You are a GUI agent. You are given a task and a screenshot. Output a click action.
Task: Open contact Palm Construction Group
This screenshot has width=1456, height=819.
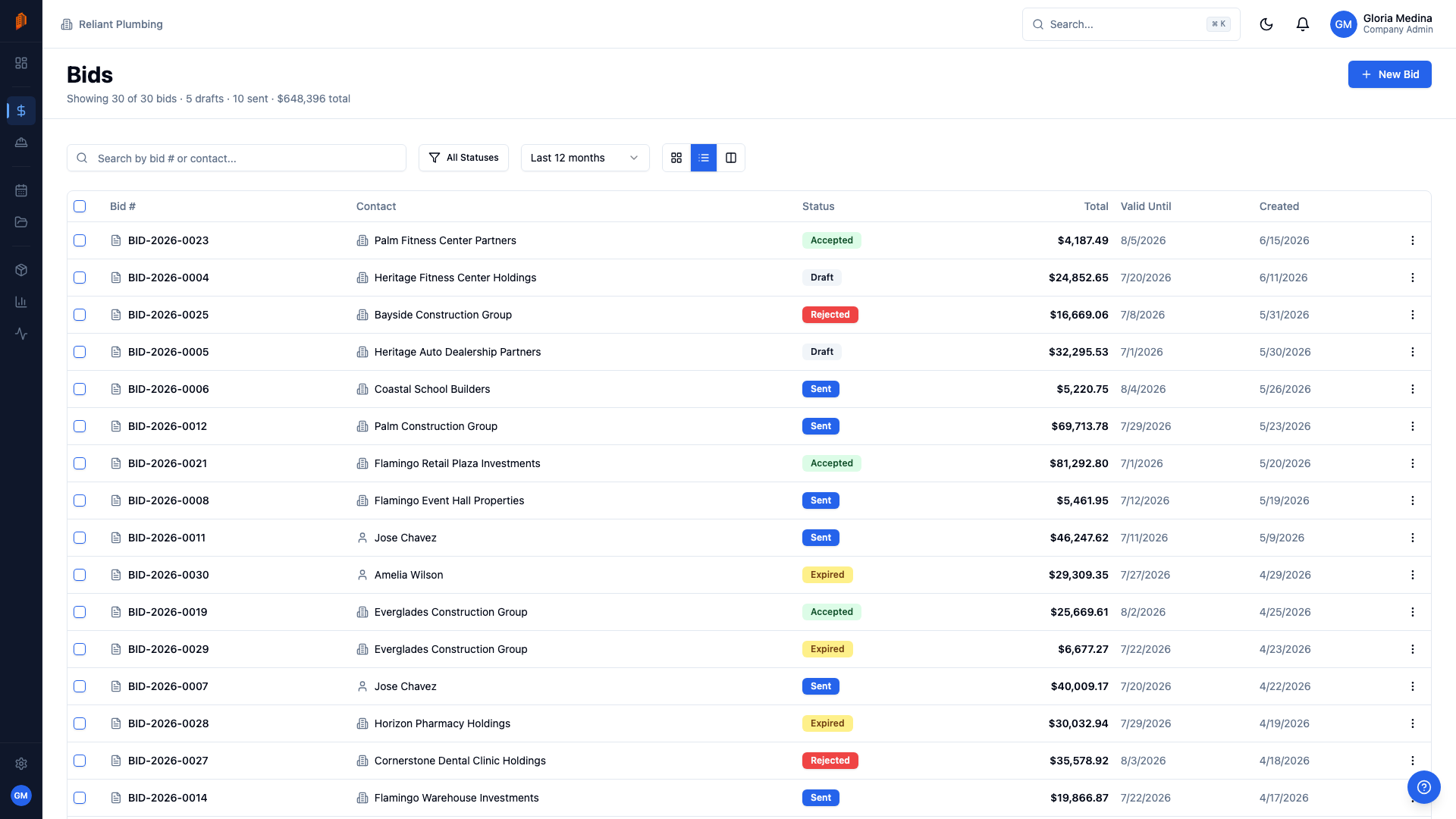tap(436, 426)
